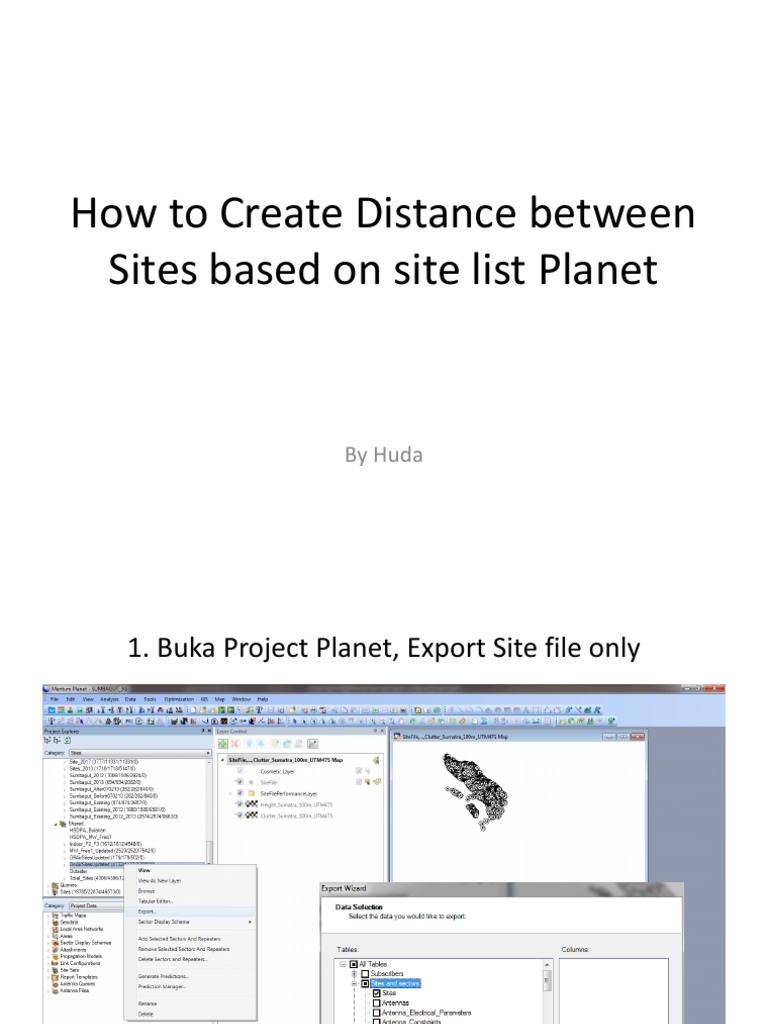The height and width of the screenshot is (1024, 768).
Task: Expand Subscribers in Export Wizard tree
Action: point(354,974)
